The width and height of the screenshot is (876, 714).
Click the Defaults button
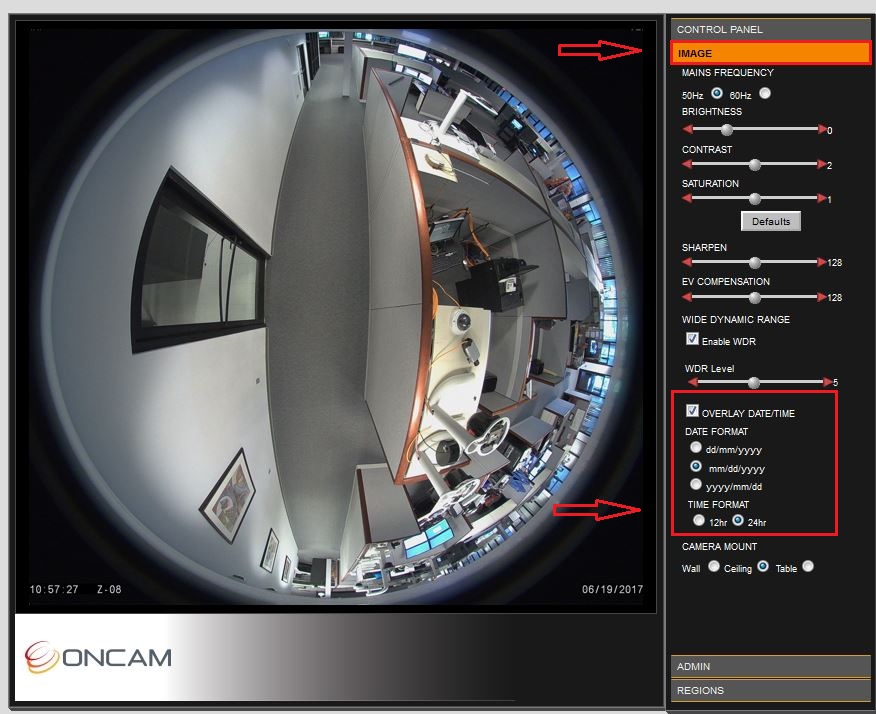[770, 221]
